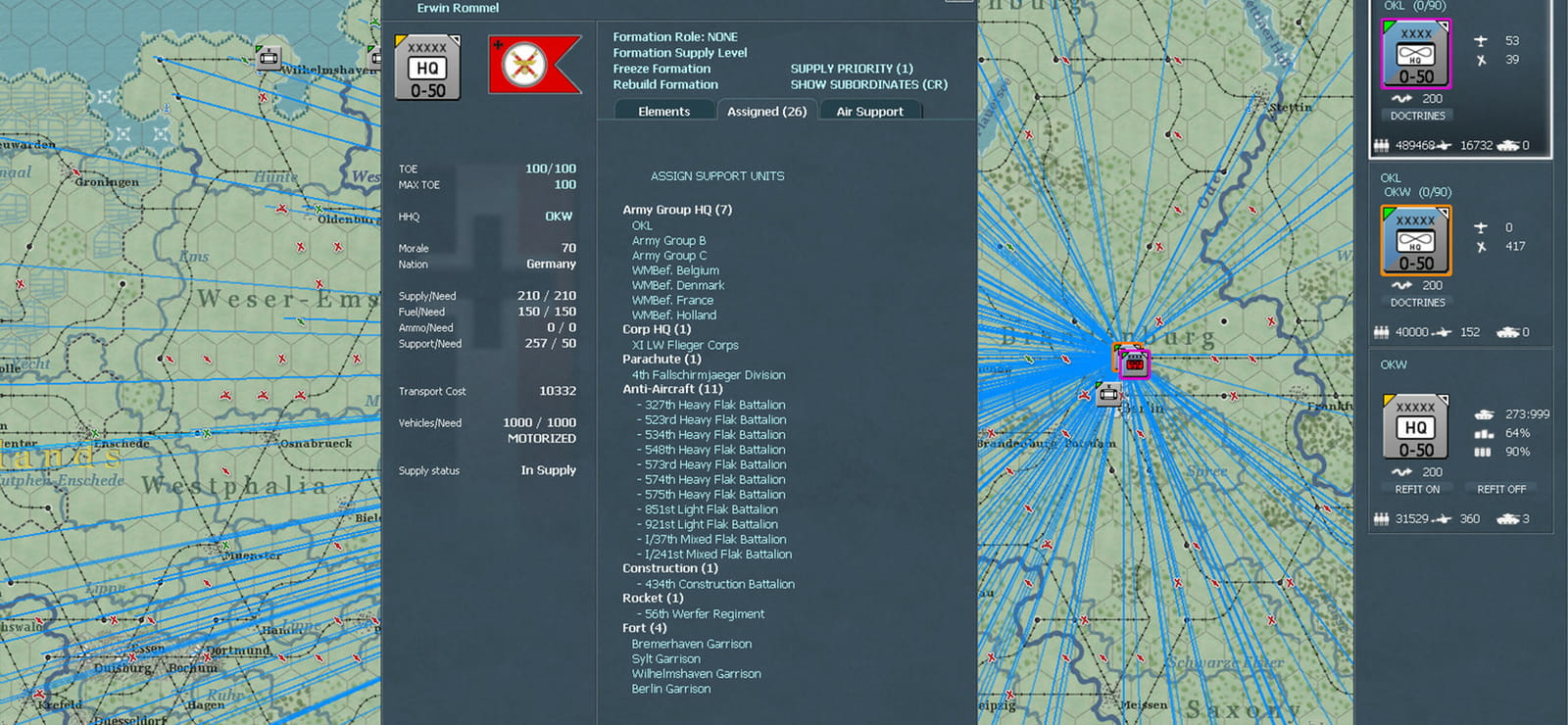Select the OKW XXXXX HQ counter in sidebar
Viewport: 1568px width, 725px height.
coord(1416,427)
